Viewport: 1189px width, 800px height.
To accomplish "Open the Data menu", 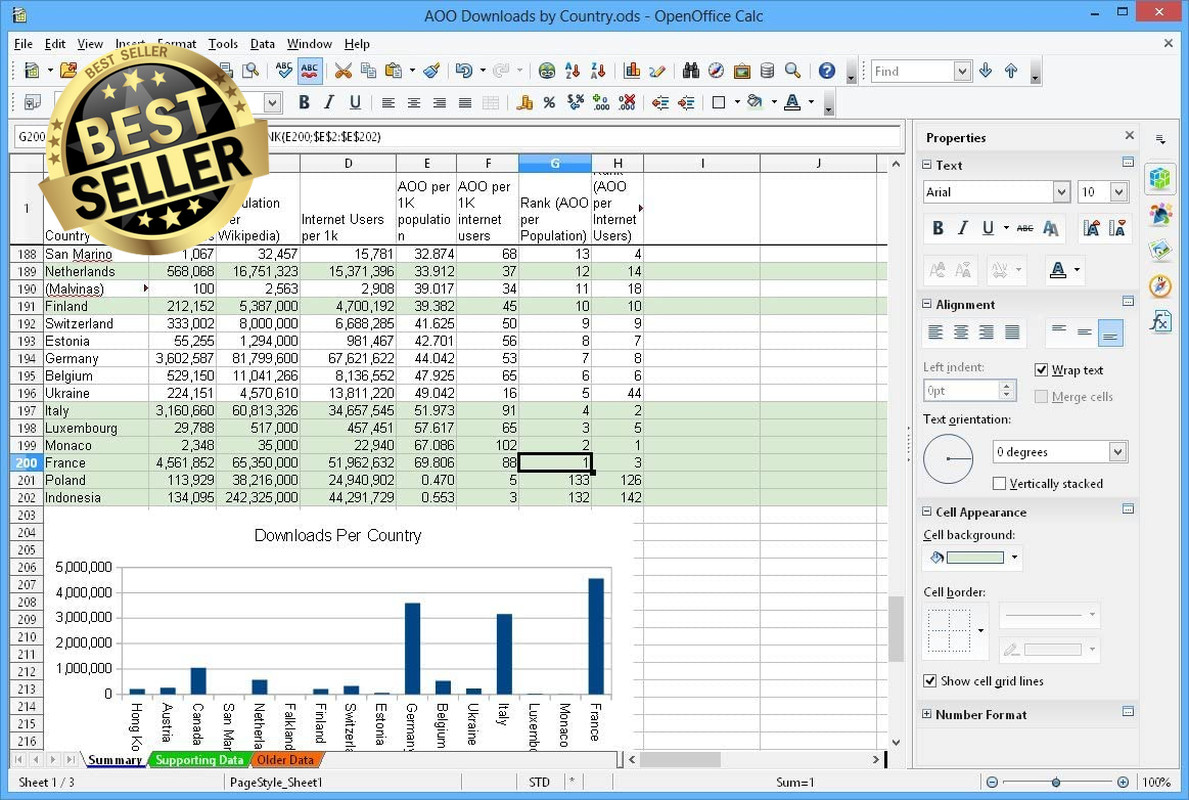I will click(262, 44).
